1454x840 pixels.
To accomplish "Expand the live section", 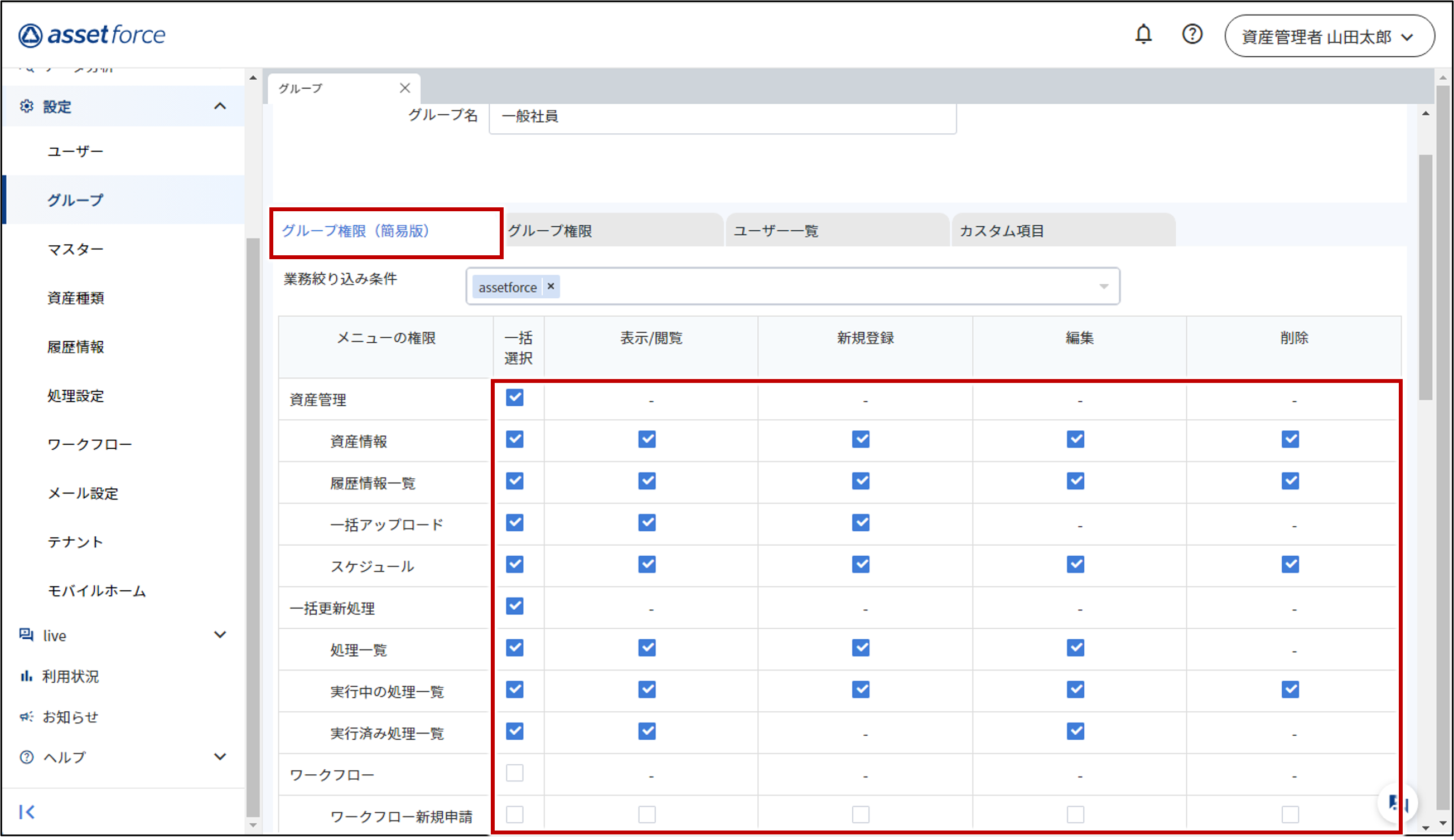I will pyautogui.click(x=220, y=635).
